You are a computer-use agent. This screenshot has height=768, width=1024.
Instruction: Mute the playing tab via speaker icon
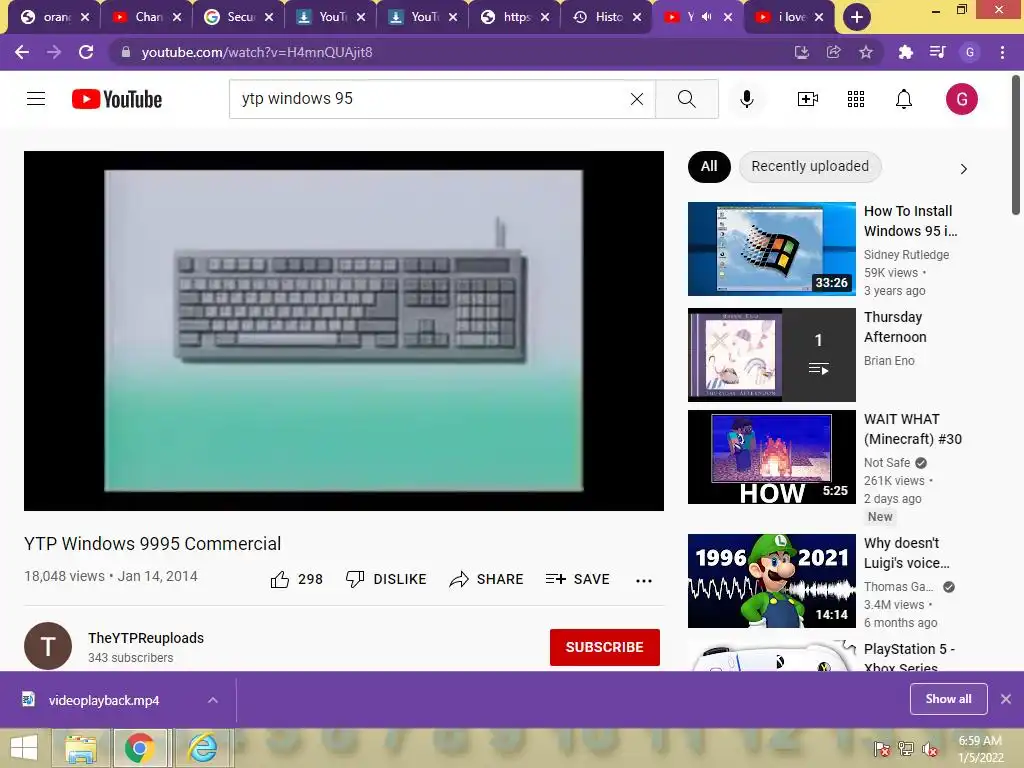[707, 17]
